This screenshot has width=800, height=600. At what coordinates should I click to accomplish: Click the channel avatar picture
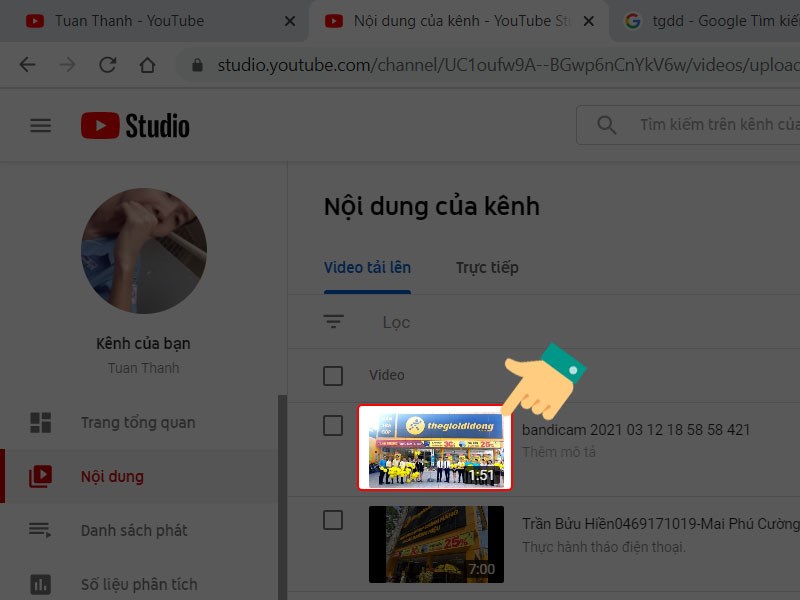point(144,251)
